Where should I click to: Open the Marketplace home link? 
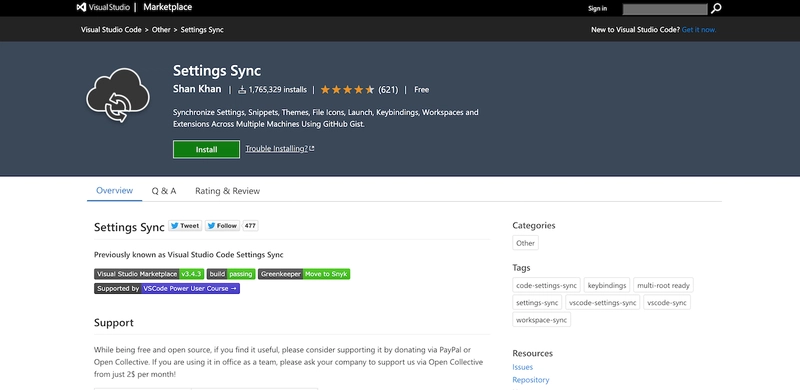pos(168,8)
